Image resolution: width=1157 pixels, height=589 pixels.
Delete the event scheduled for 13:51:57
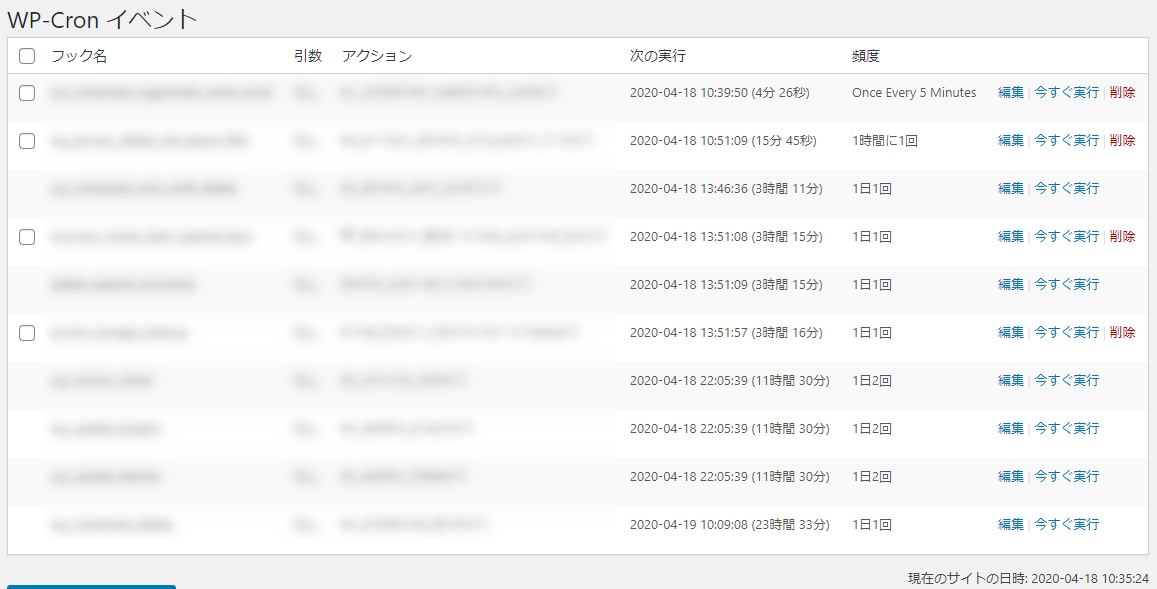1122,333
